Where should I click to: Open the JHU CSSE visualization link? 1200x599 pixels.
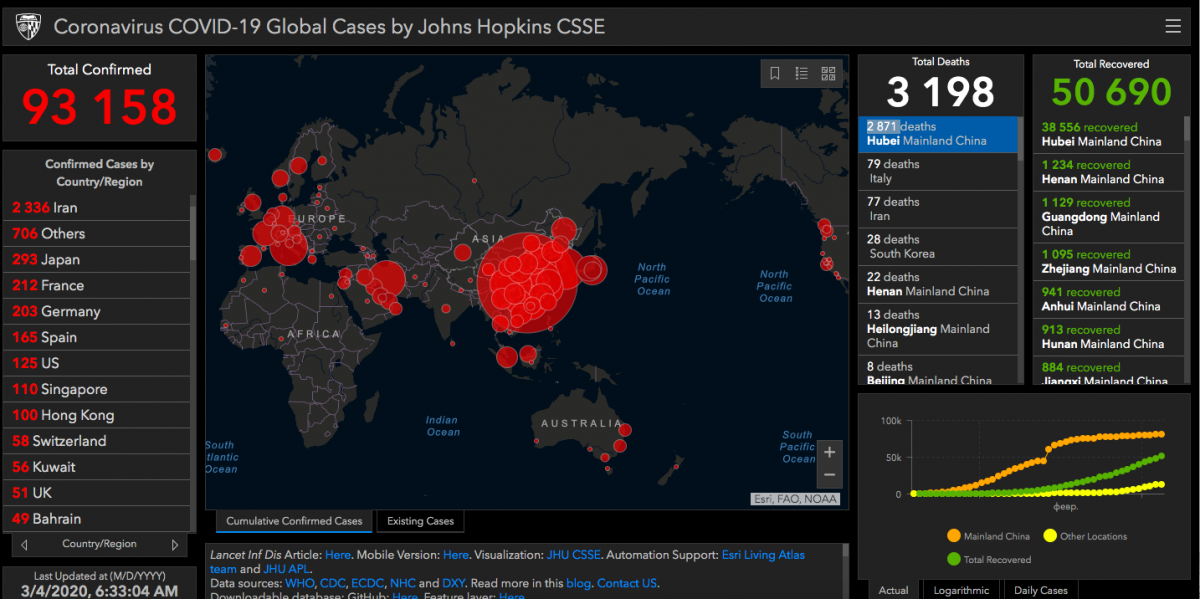pos(573,554)
